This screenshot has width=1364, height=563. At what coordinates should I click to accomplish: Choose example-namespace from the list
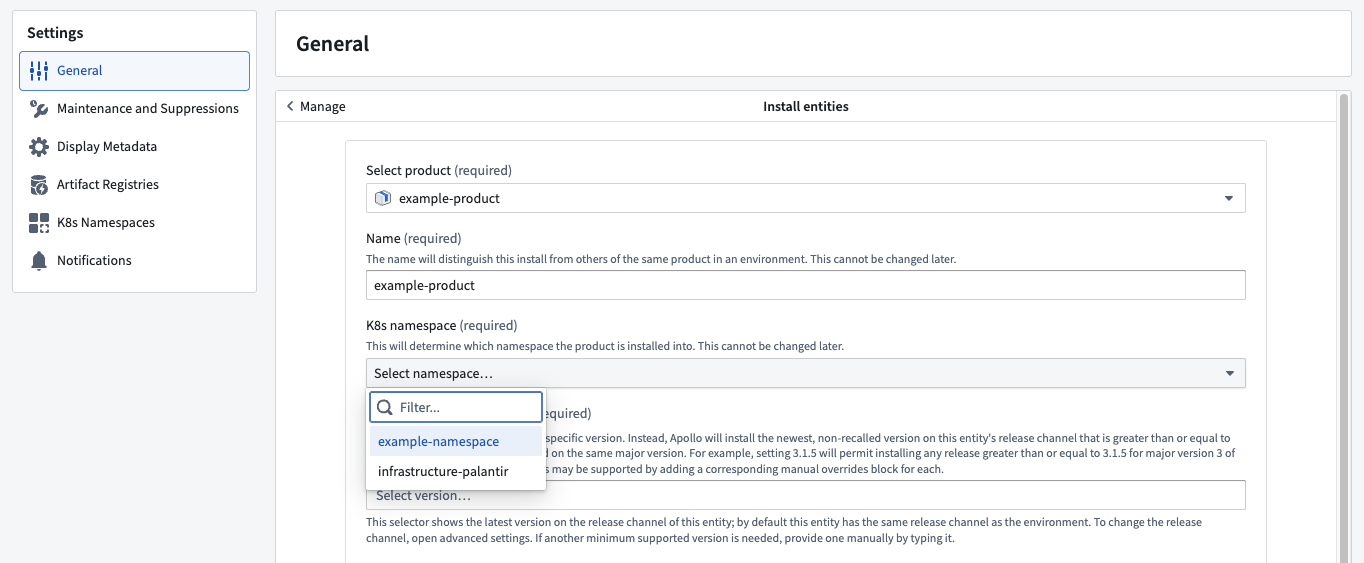click(x=456, y=441)
